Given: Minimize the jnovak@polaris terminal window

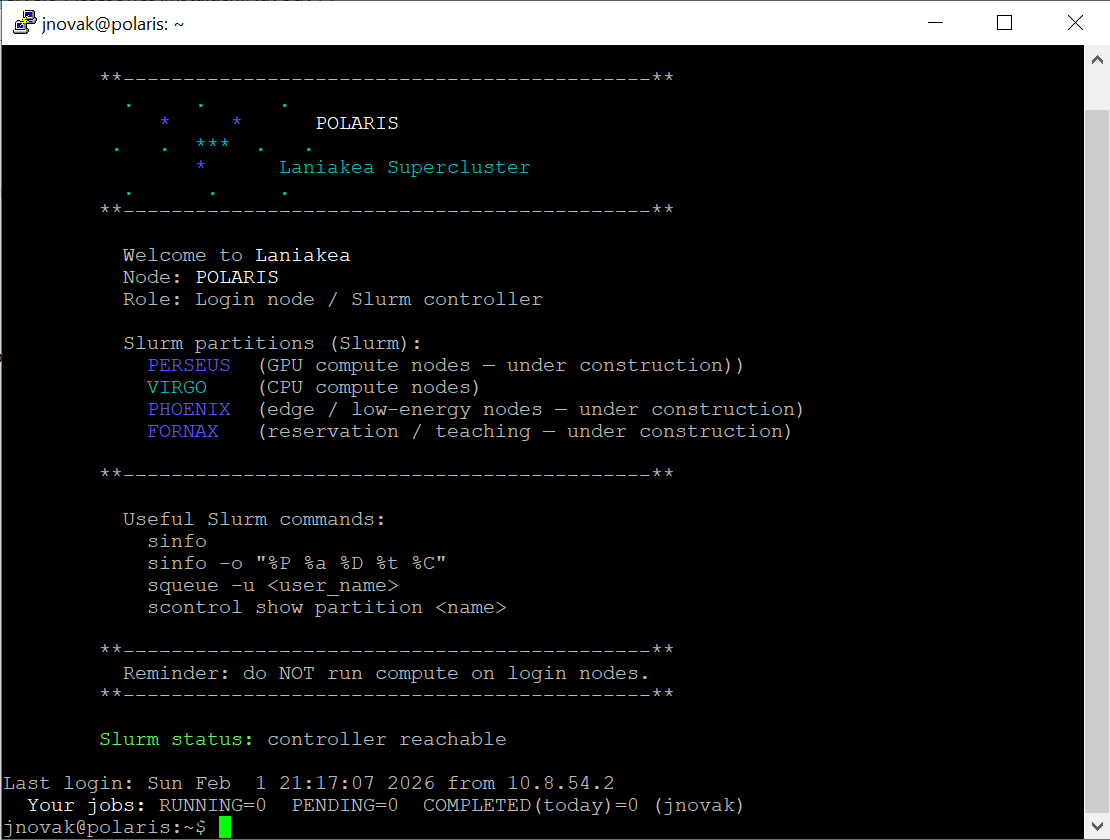Looking at the screenshot, I should click(x=935, y=23).
